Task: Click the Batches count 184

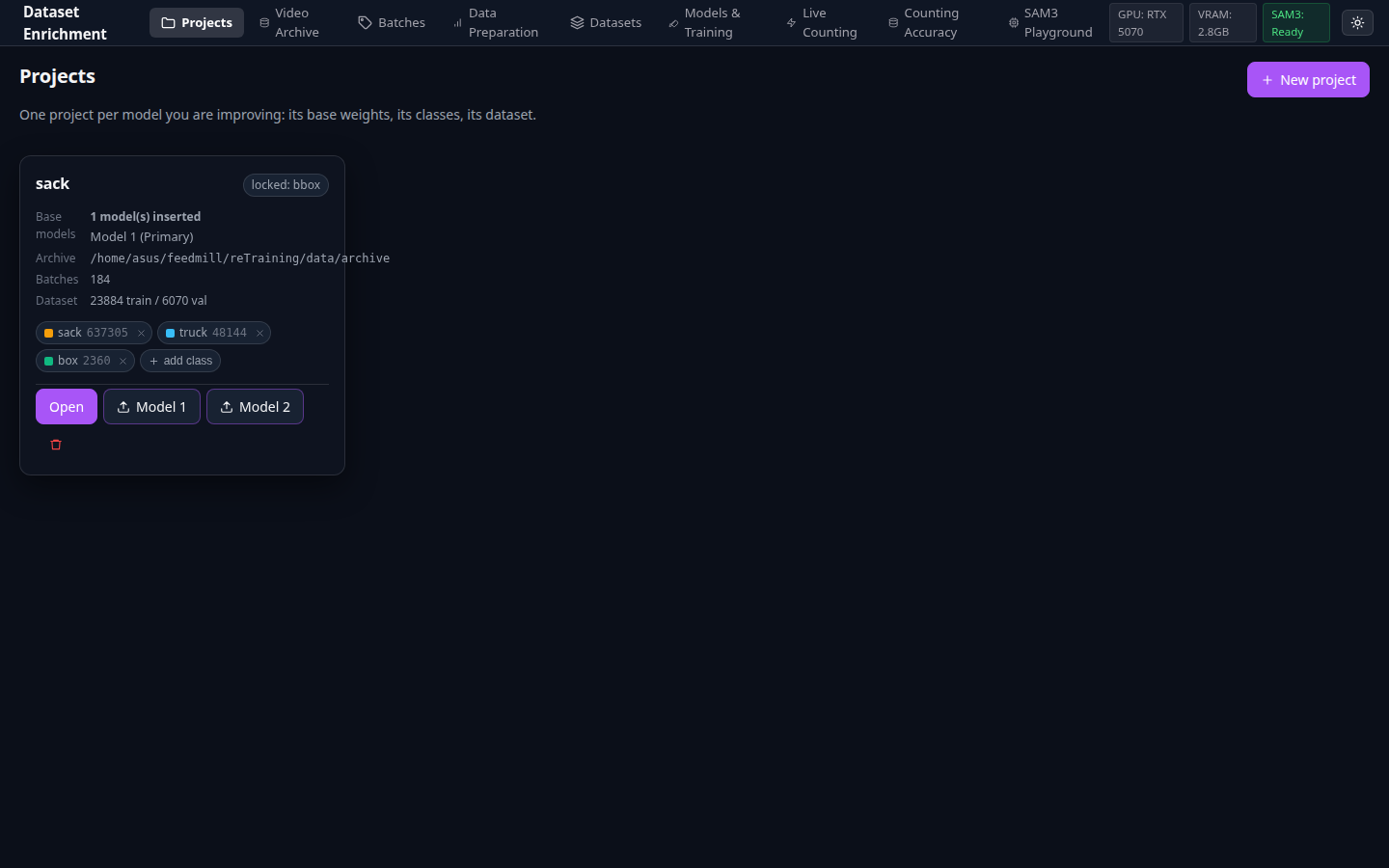Action: (100, 280)
